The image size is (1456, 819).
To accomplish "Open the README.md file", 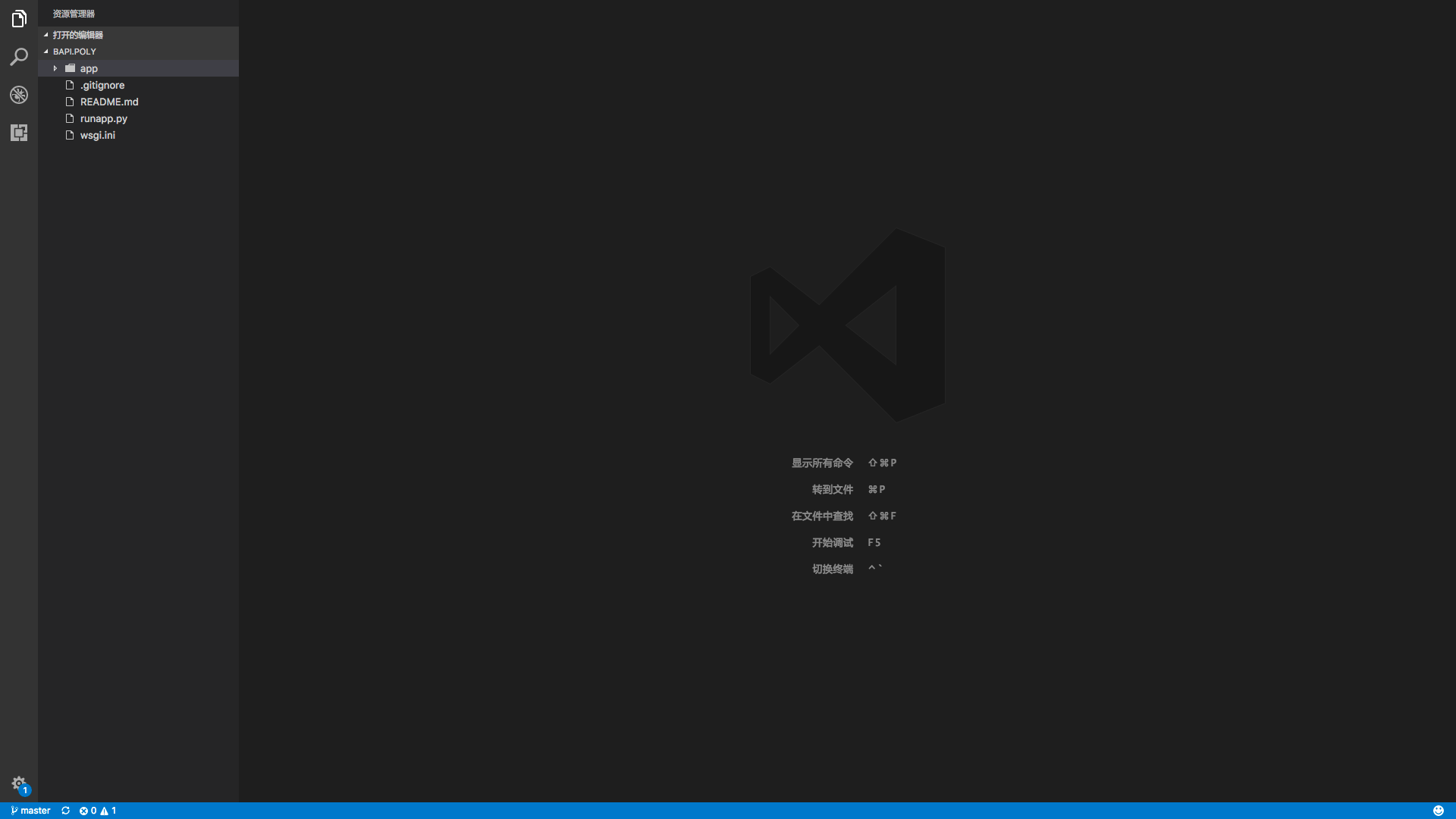I will [x=109, y=102].
